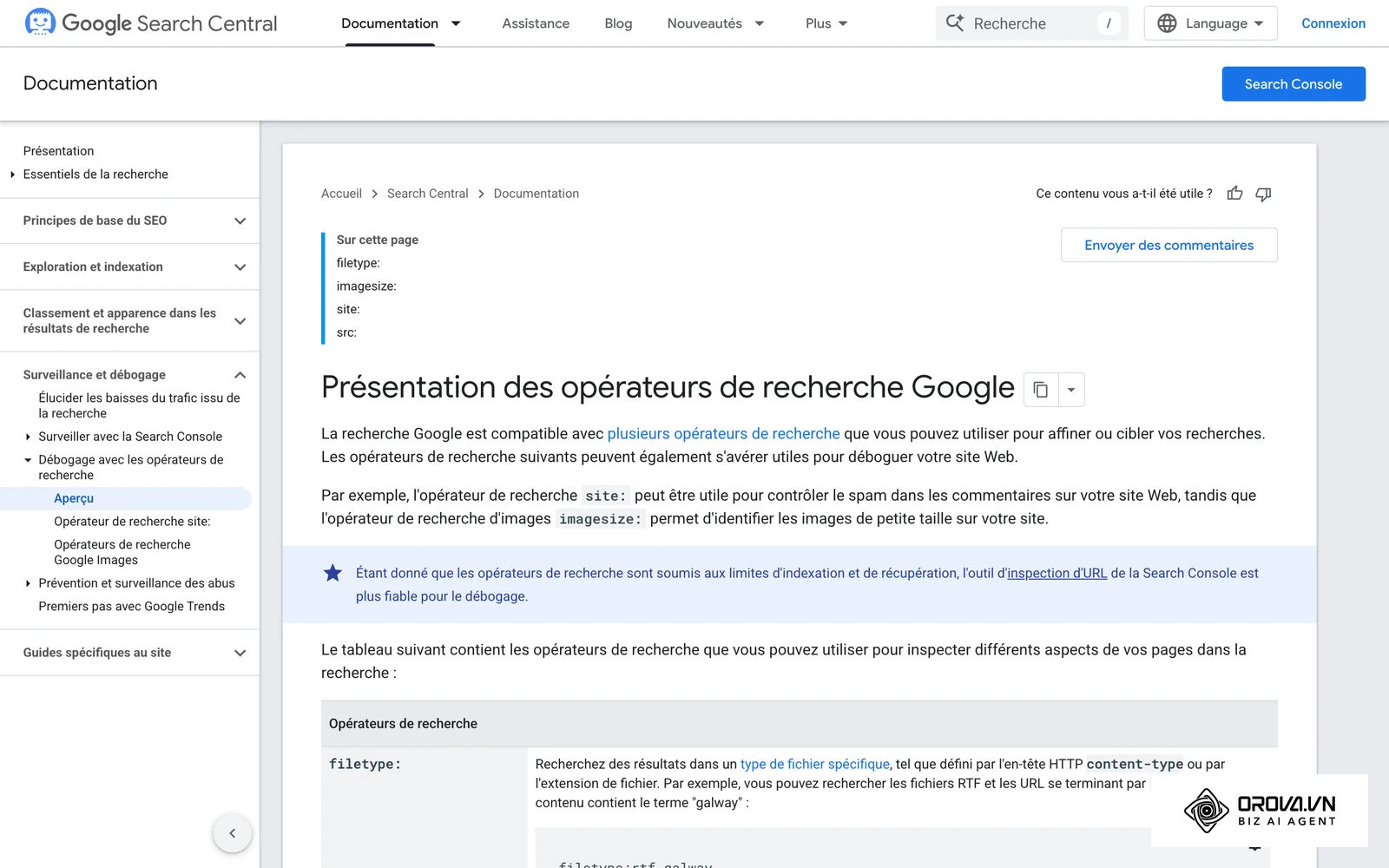Screen dimensions: 1389x868
Task: Expand Prévention et surveillance des abus item
Action: coord(28,583)
